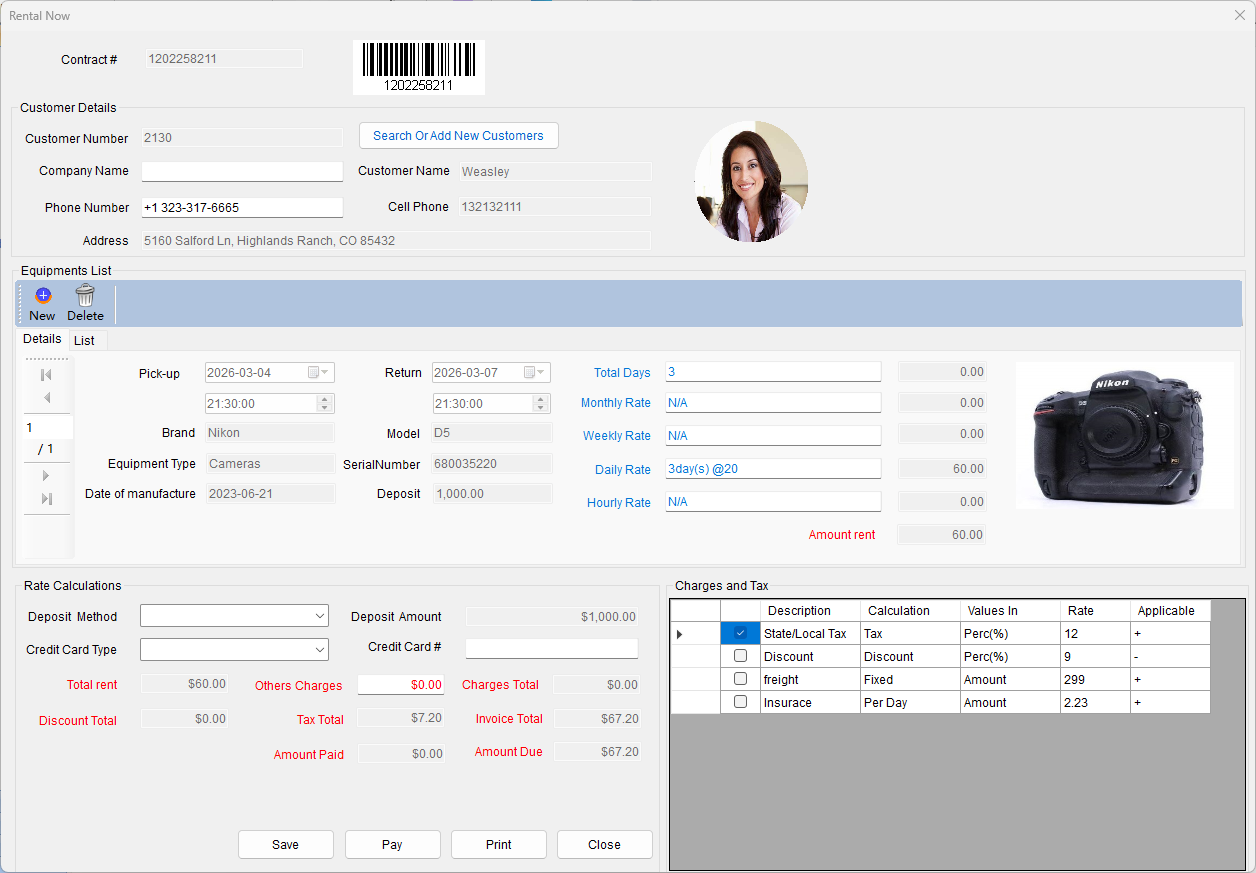This screenshot has width=1256, height=873.
Task: Go to last equipment record
Action: coord(46,499)
